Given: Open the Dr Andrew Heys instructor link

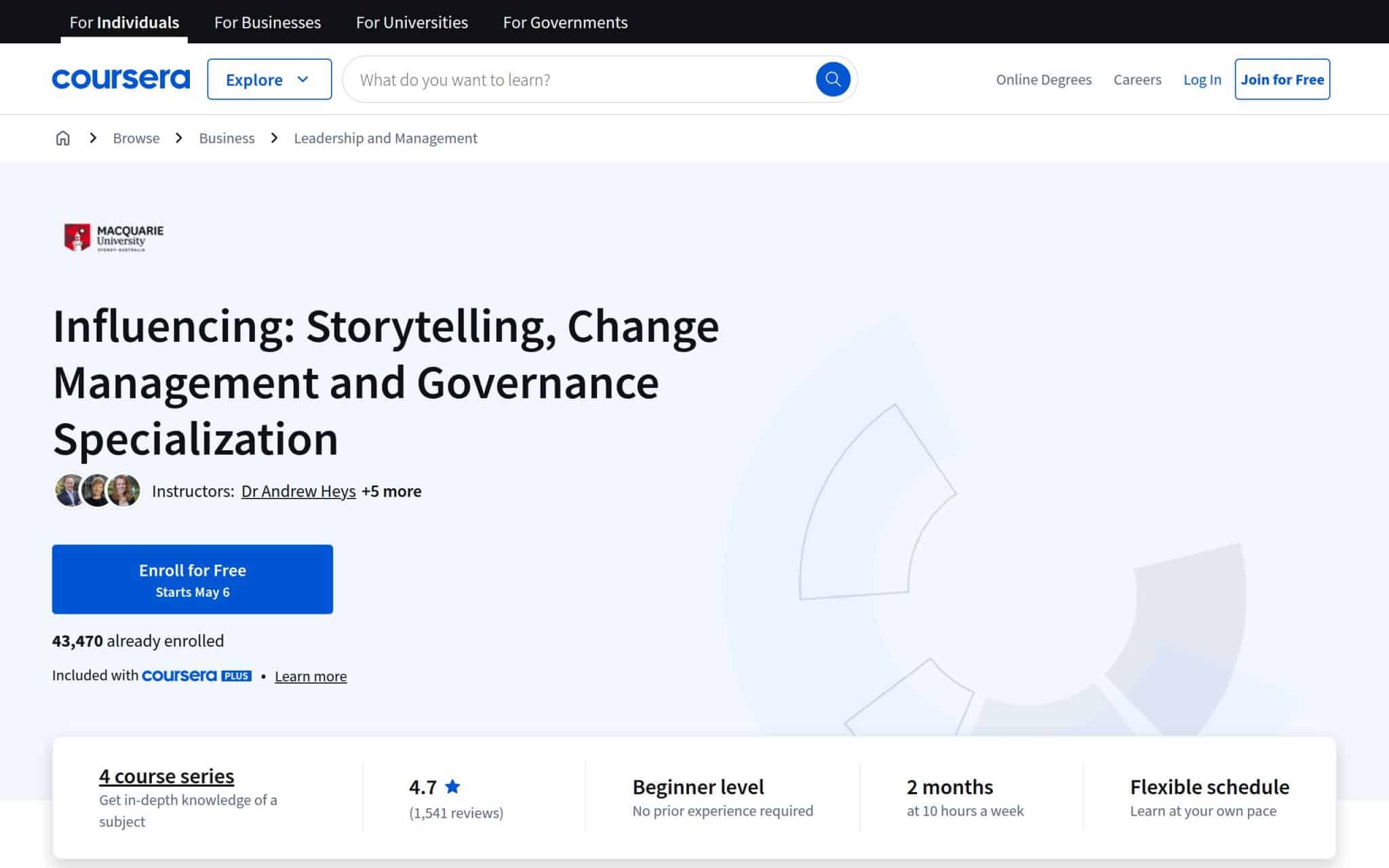Looking at the screenshot, I should click(x=298, y=491).
